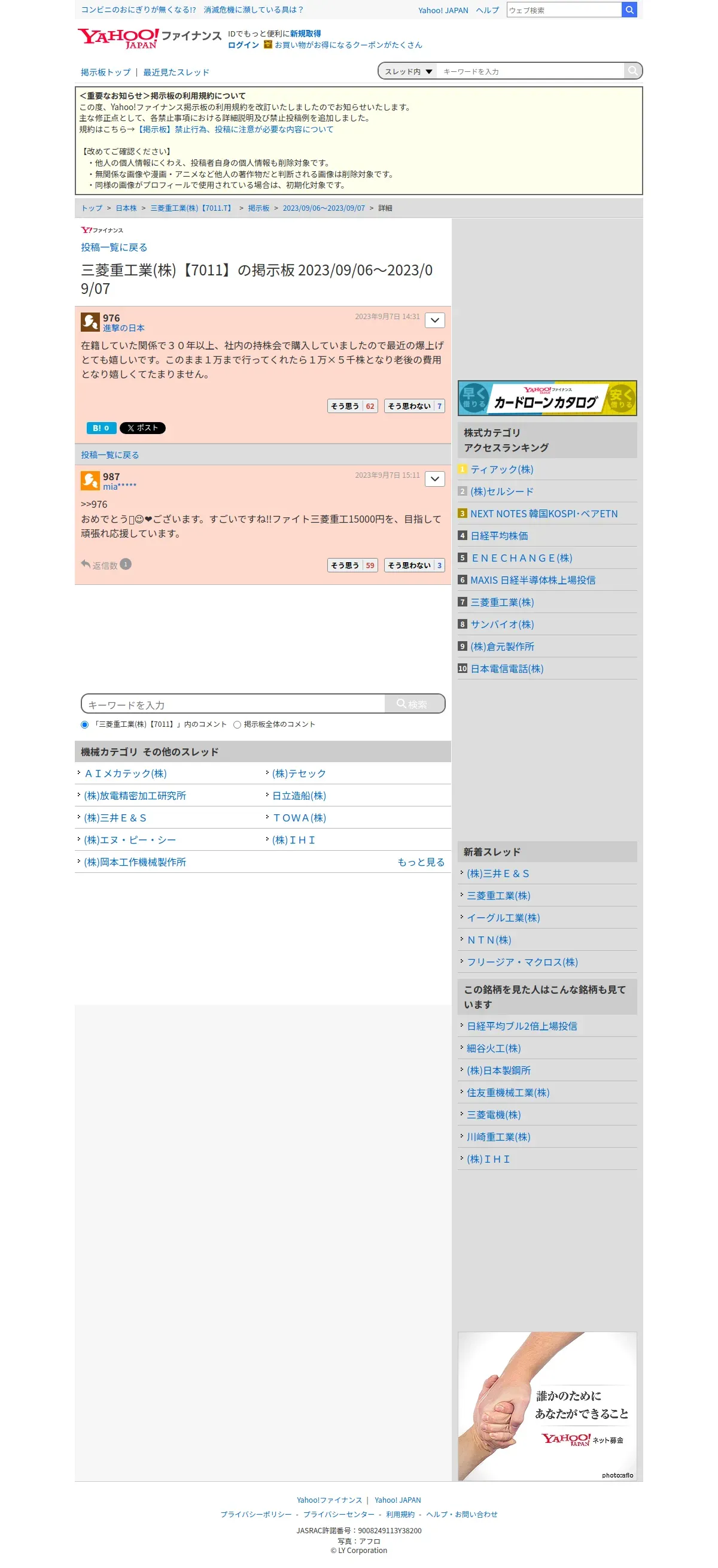Open the スレッド内 search scope dropdown

coord(407,71)
